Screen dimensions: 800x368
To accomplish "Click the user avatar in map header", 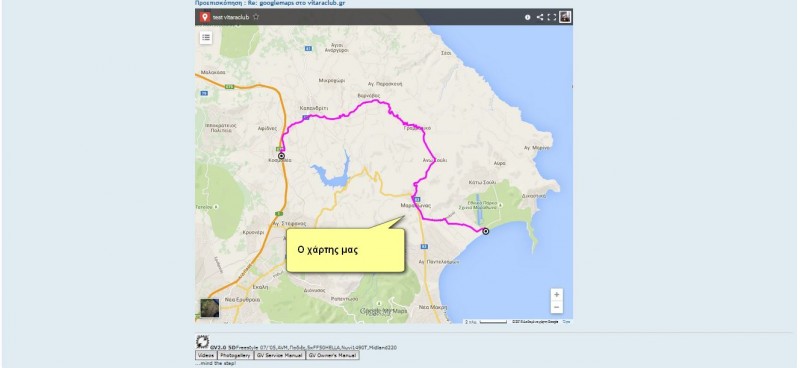I will [x=565, y=17].
